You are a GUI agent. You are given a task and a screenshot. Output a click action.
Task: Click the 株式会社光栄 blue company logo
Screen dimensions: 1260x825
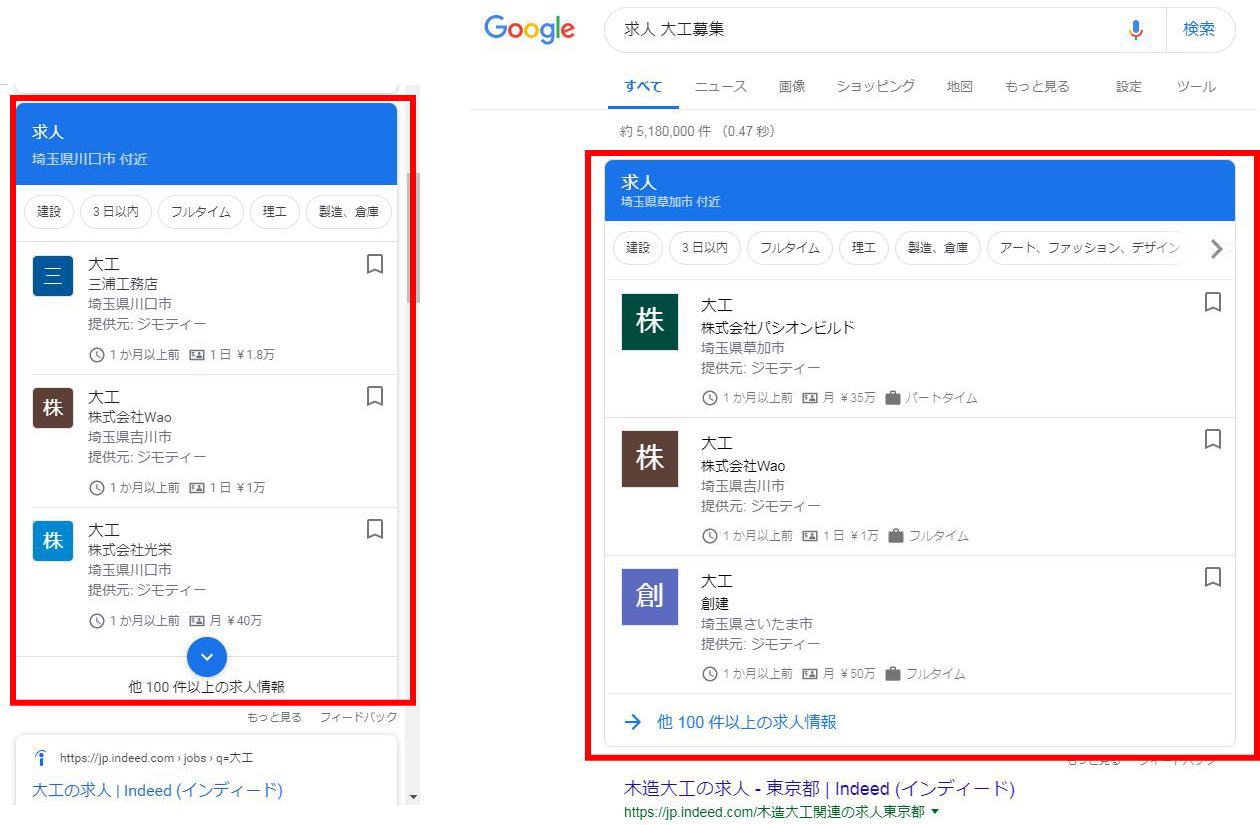[x=53, y=541]
